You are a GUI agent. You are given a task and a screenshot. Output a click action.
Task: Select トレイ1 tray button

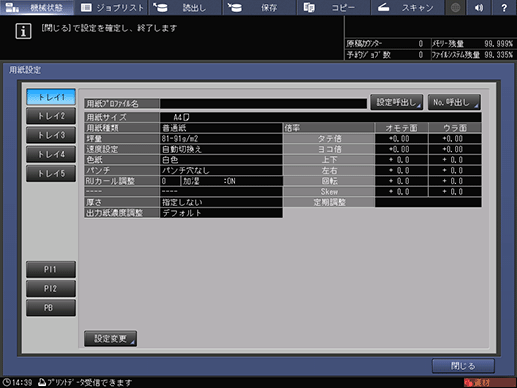coord(51,97)
